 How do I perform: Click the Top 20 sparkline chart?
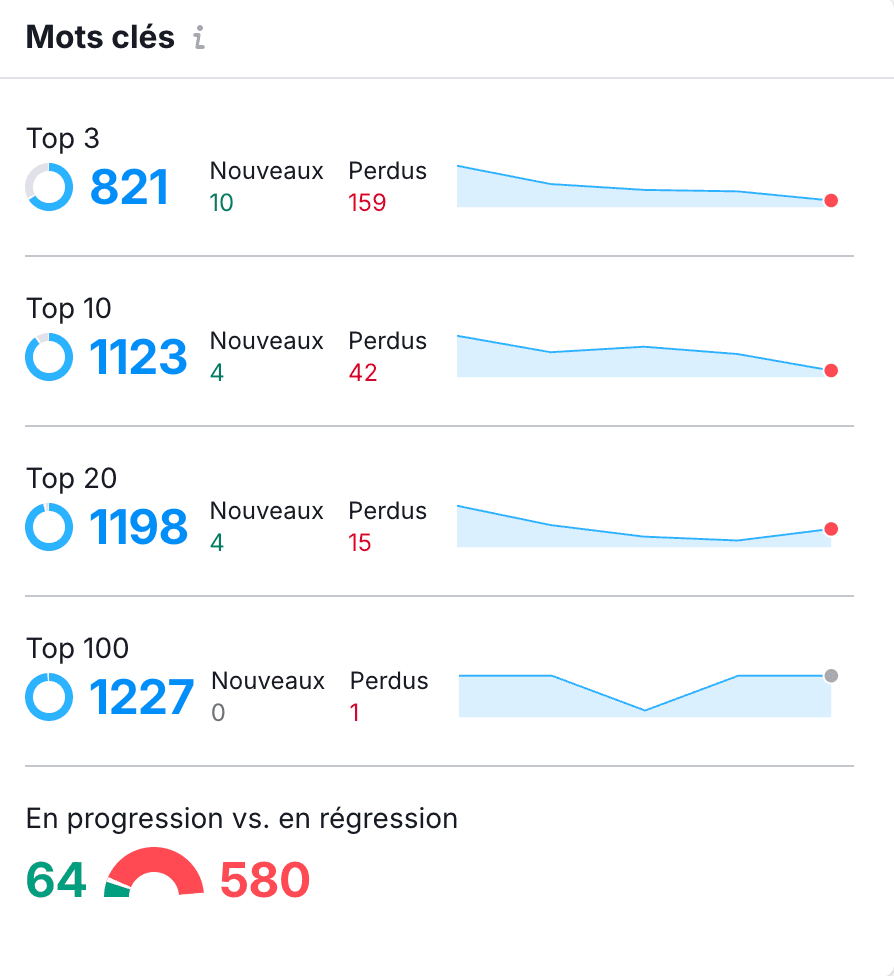(647, 526)
